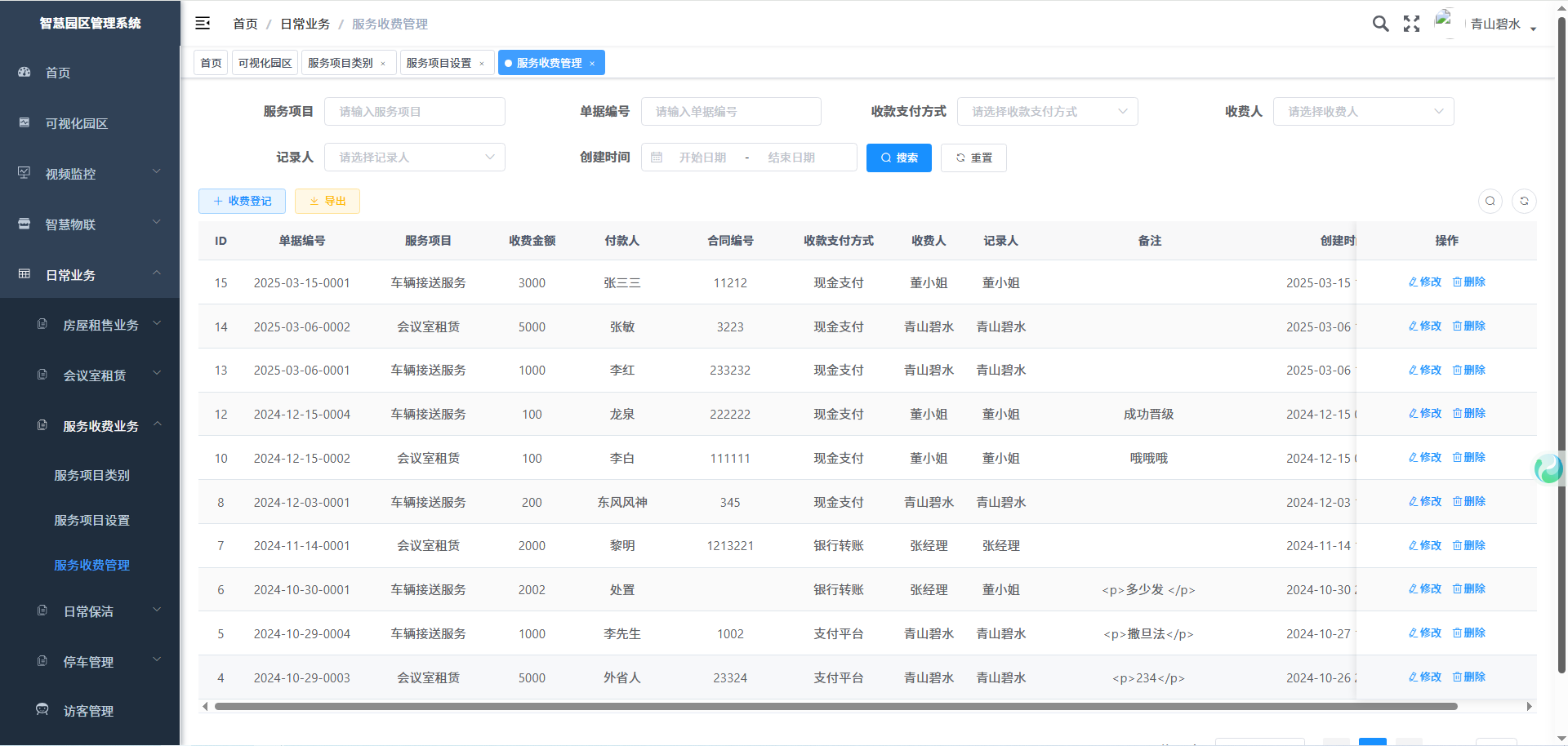Open the 收款支付方式 dropdown
The height and width of the screenshot is (746, 1568).
coord(1047,112)
